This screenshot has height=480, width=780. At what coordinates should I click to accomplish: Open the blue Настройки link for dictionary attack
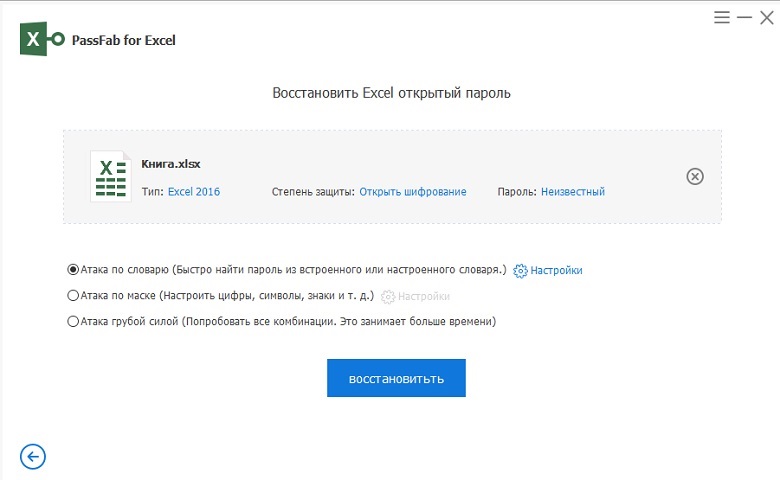point(556,270)
